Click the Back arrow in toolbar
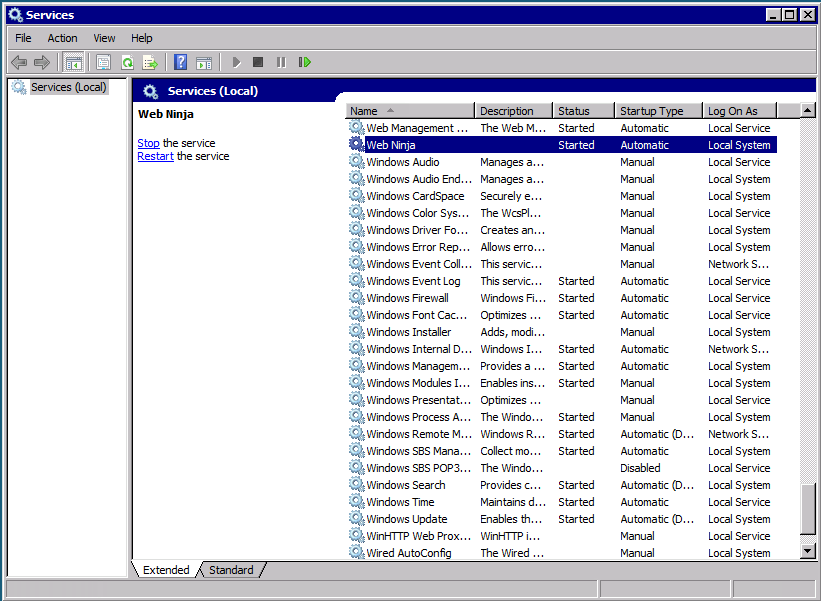The width and height of the screenshot is (821, 601). point(19,62)
